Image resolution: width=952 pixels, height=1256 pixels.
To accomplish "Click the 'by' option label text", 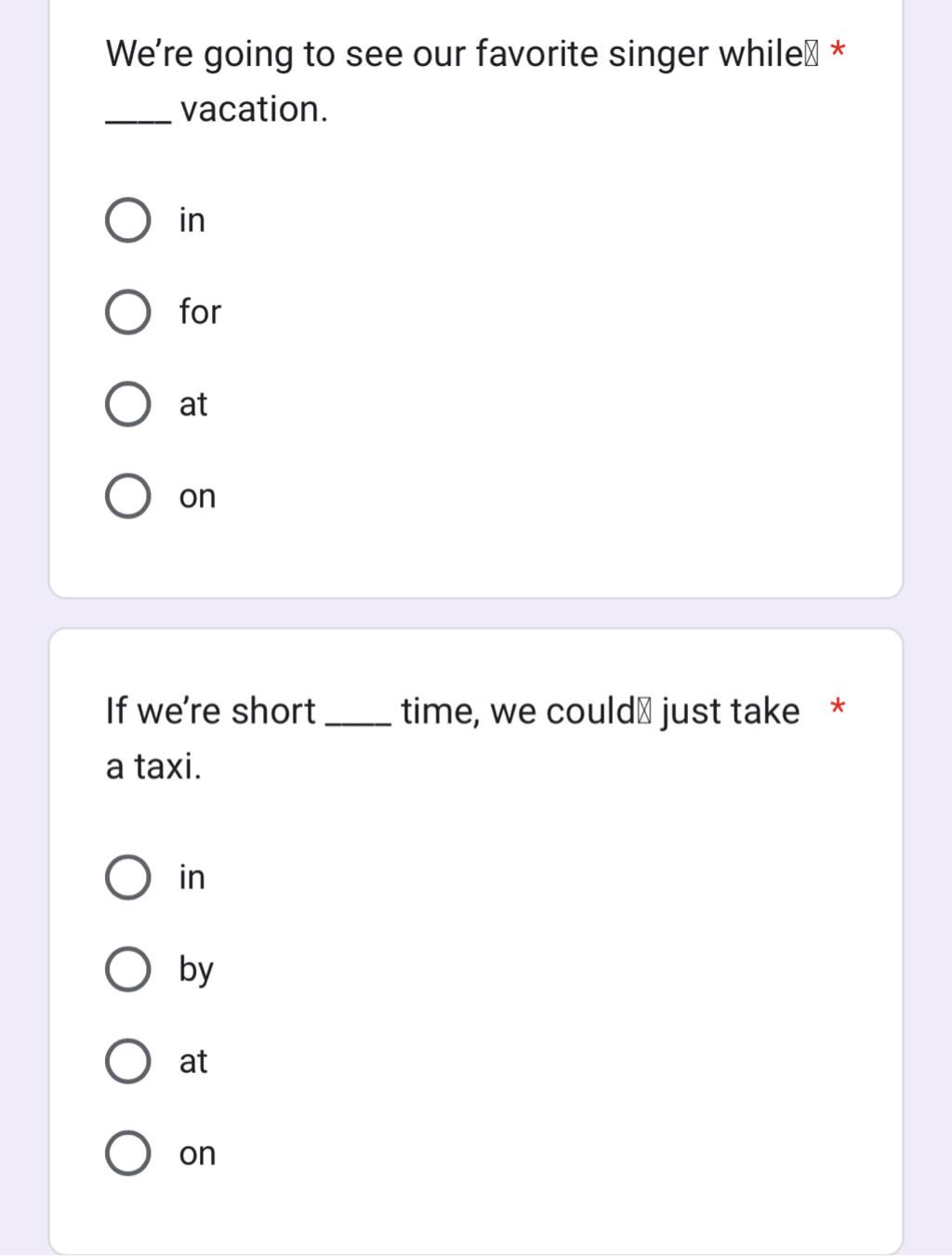I will [196, 971].
